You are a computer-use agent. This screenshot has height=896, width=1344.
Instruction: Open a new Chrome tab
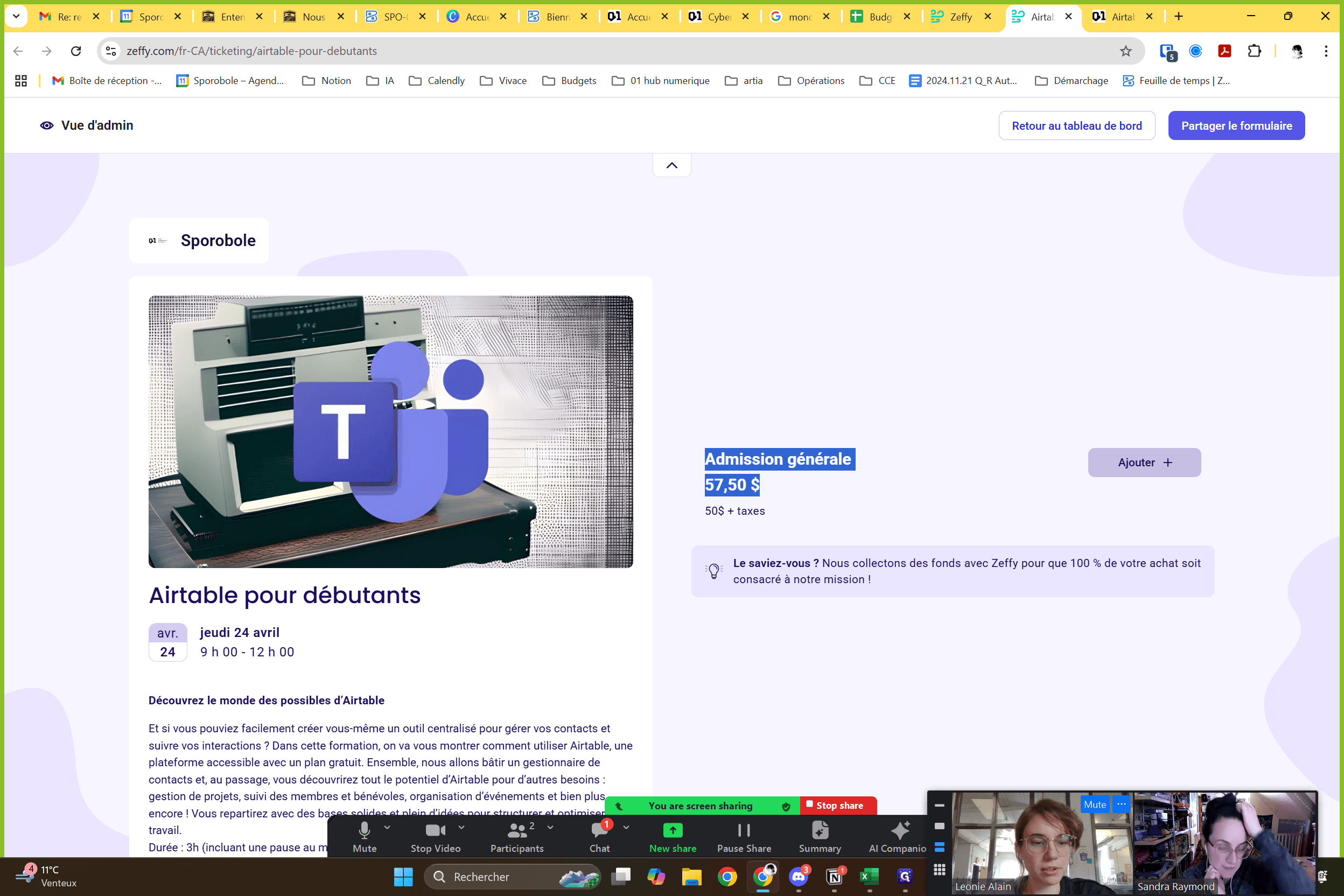point(1178,17)
